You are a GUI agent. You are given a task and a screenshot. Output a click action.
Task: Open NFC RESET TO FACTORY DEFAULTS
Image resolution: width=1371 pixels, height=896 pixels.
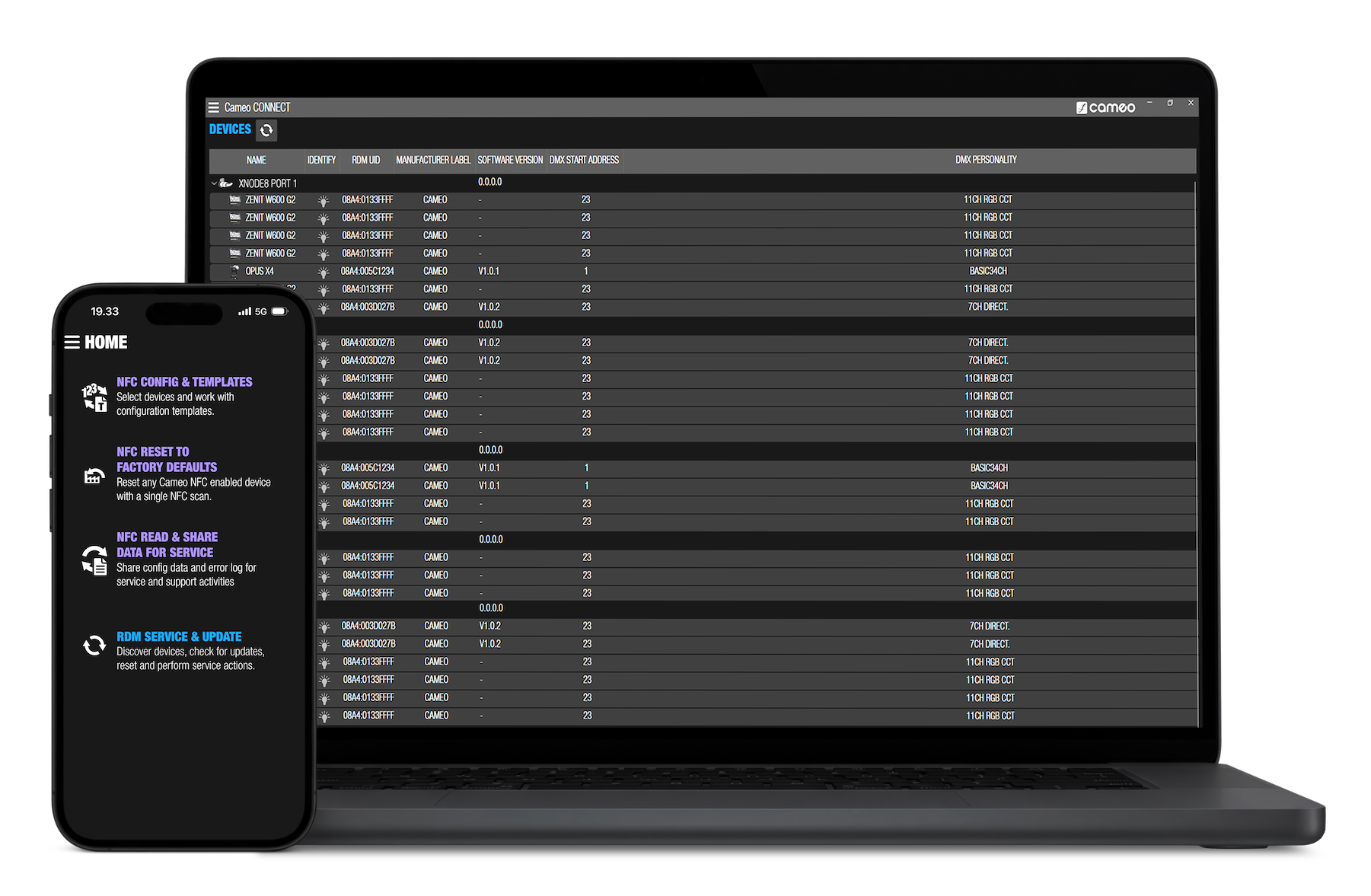[167, 459]
